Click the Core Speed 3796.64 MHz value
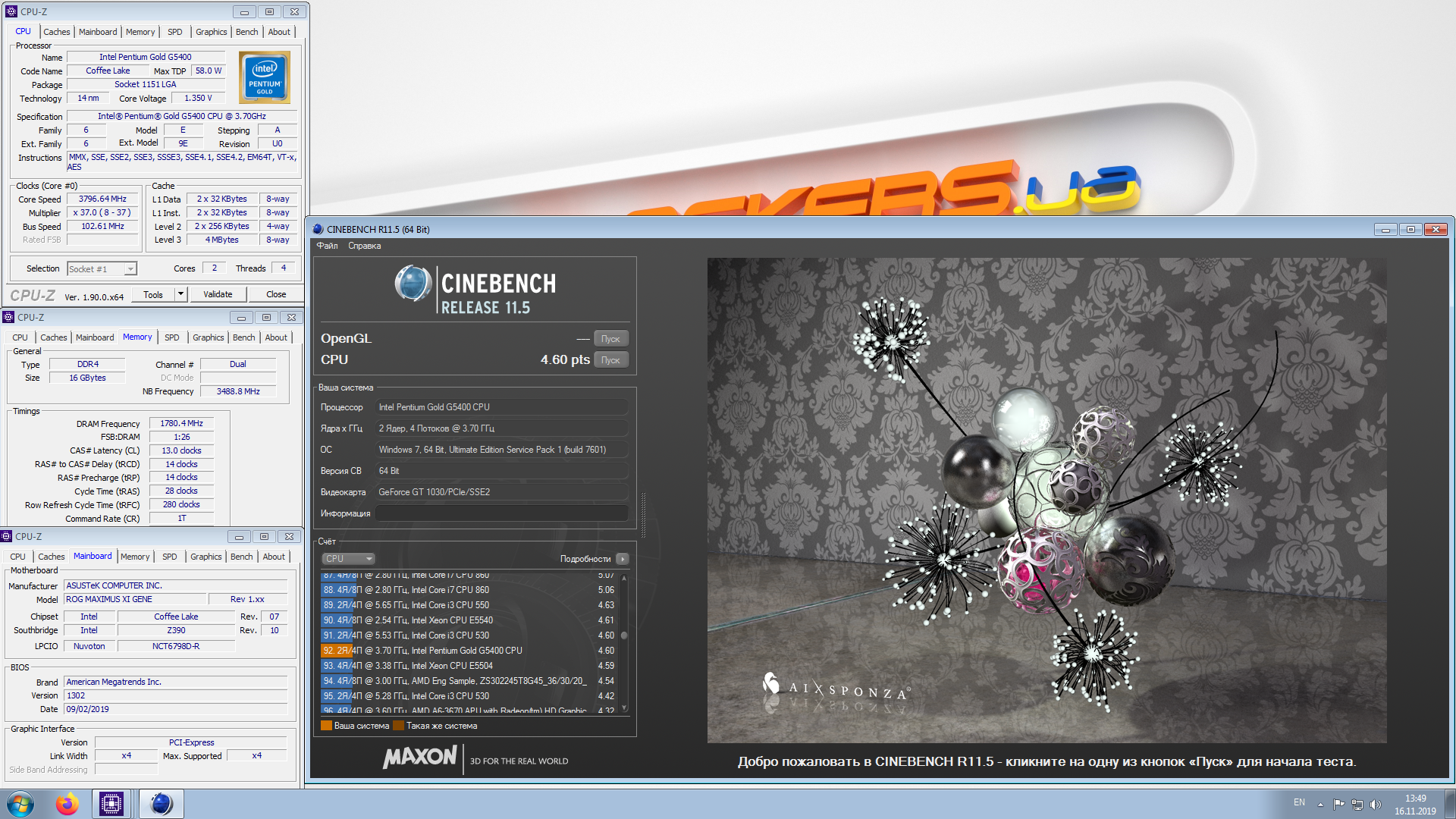 (x=102, y=199)
